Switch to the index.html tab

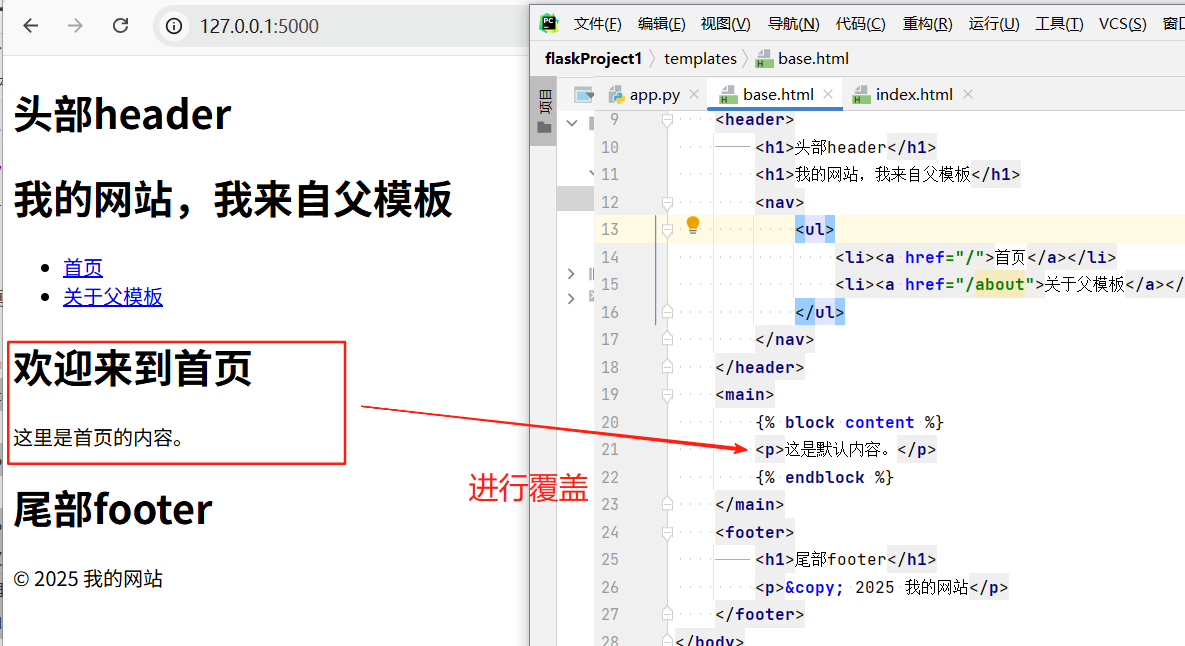pos(914,94)
